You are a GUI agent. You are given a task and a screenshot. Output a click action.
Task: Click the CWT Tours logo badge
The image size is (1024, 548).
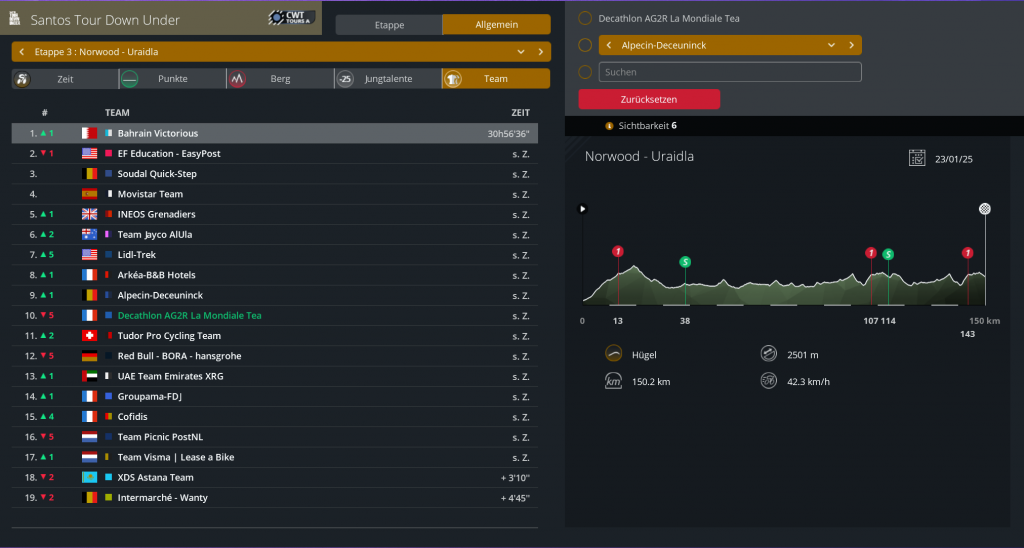tap(292, 18)
